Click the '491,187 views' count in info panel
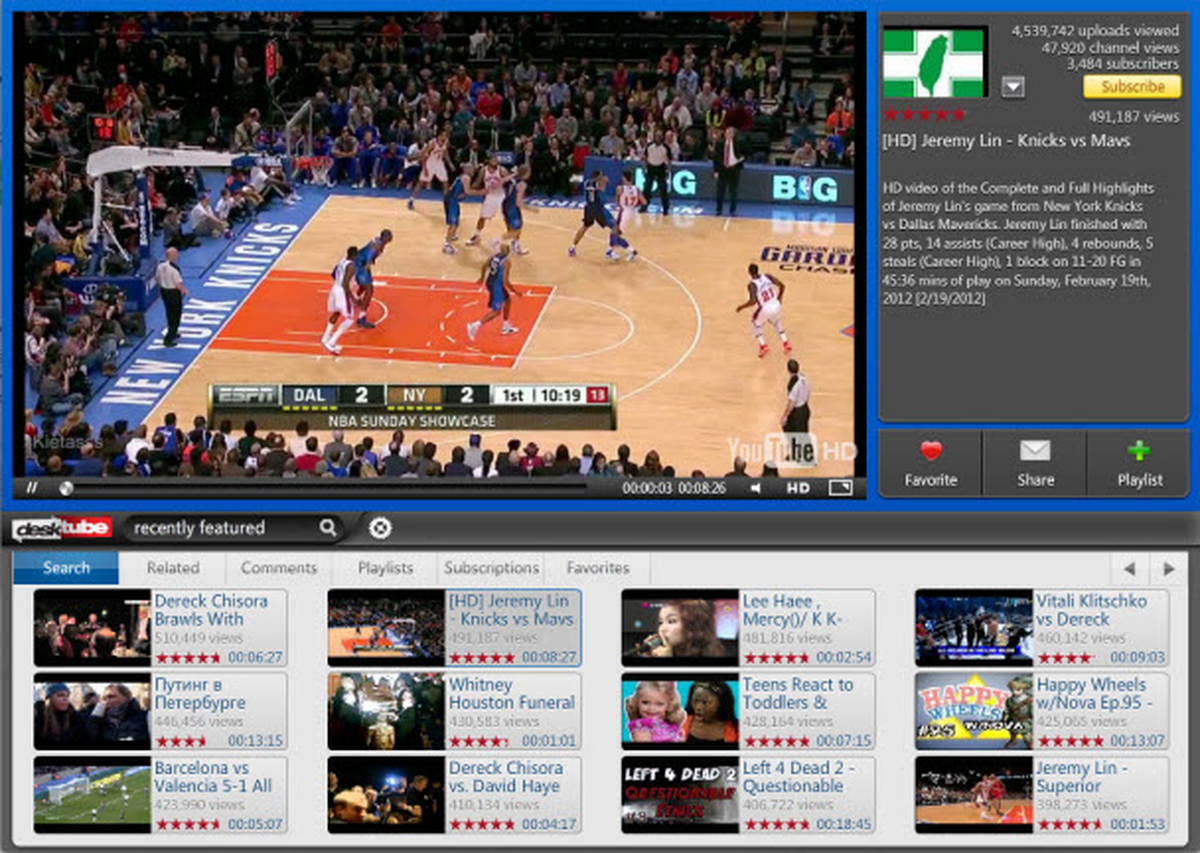The image size is (1200, 853). [1134, 116]
